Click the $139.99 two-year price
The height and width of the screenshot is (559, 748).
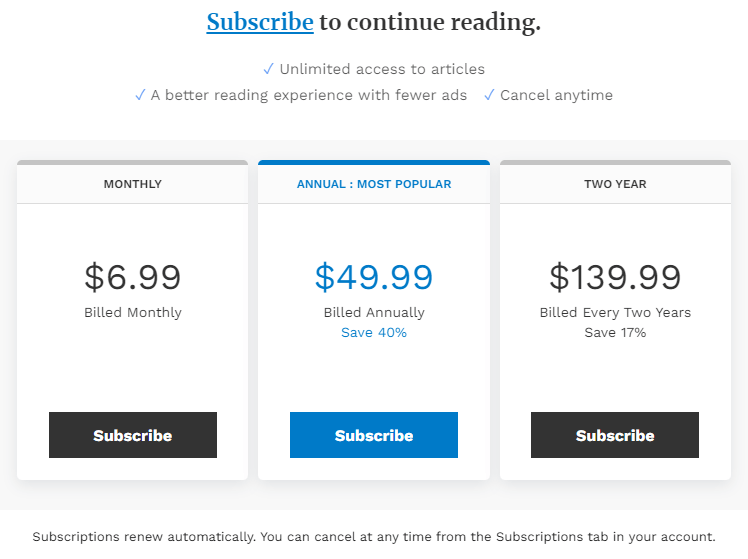(x=615, y=277)
